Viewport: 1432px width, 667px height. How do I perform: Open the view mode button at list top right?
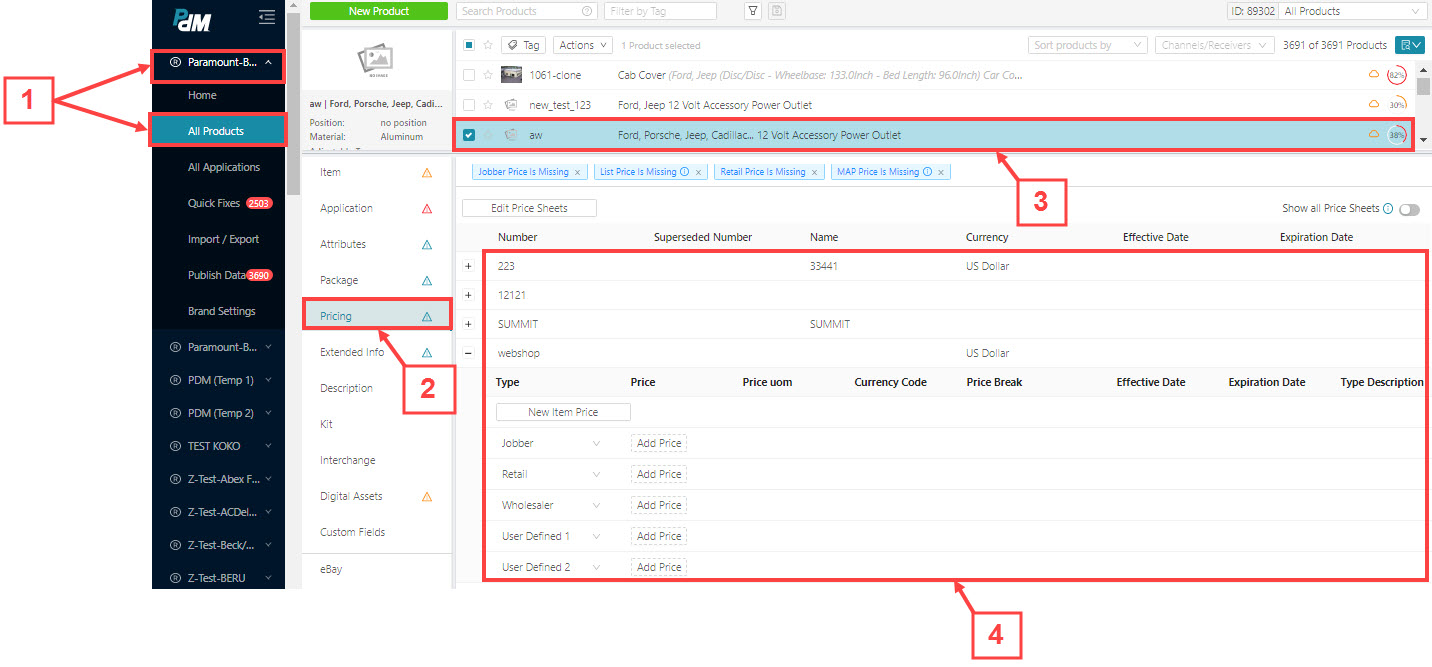pos(1412,45)
